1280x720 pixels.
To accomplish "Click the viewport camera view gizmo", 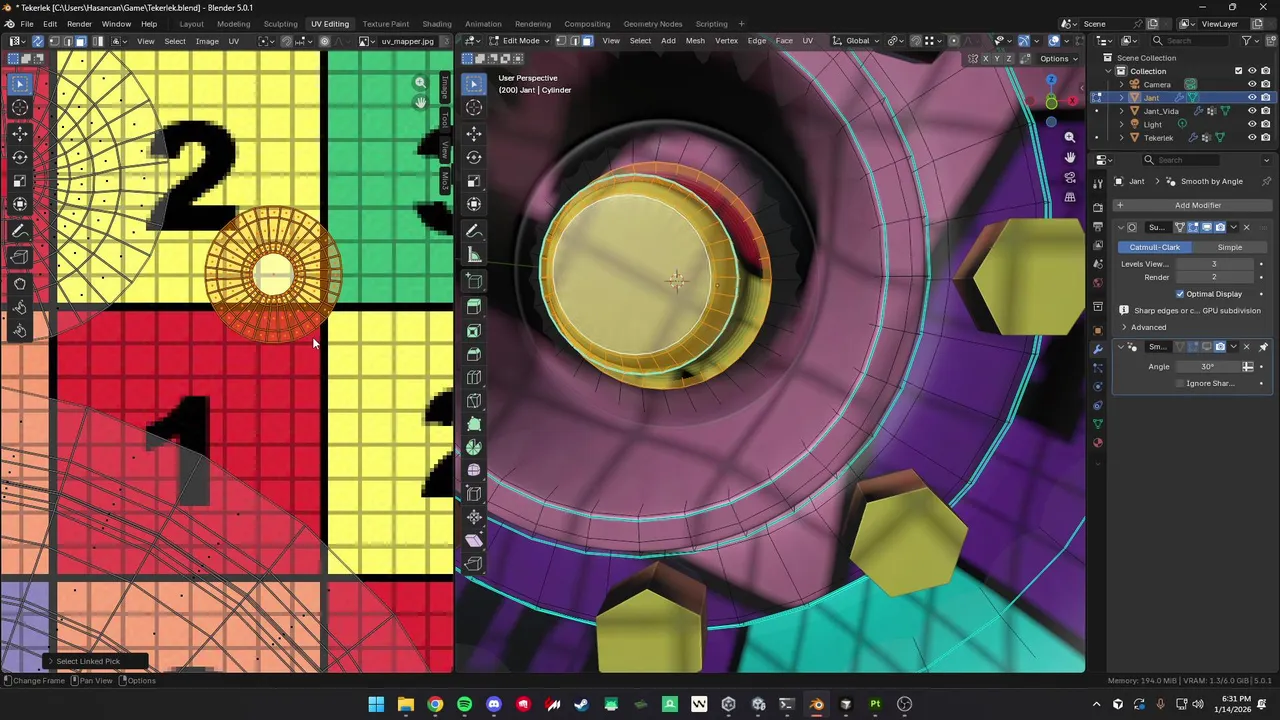I will pyautogui.click(x=1070, y=177).
